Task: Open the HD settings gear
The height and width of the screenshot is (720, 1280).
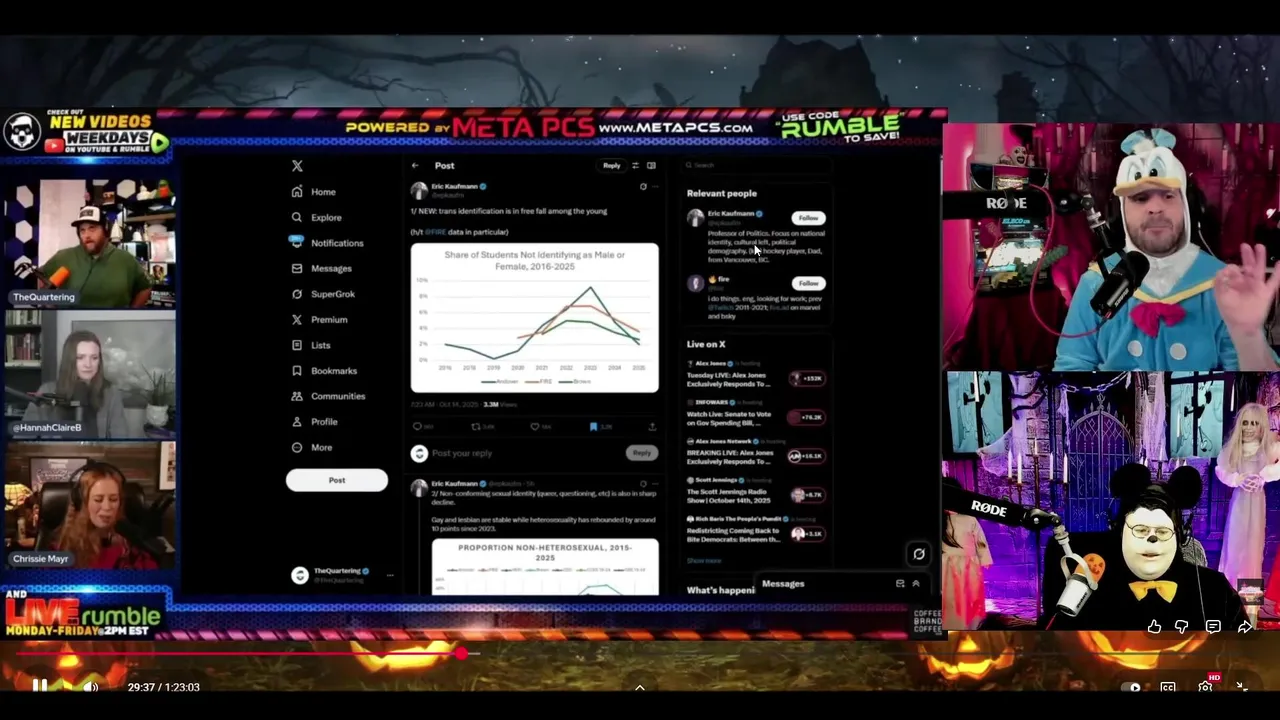Action: pyautogui.click(x=1206, y=686)
